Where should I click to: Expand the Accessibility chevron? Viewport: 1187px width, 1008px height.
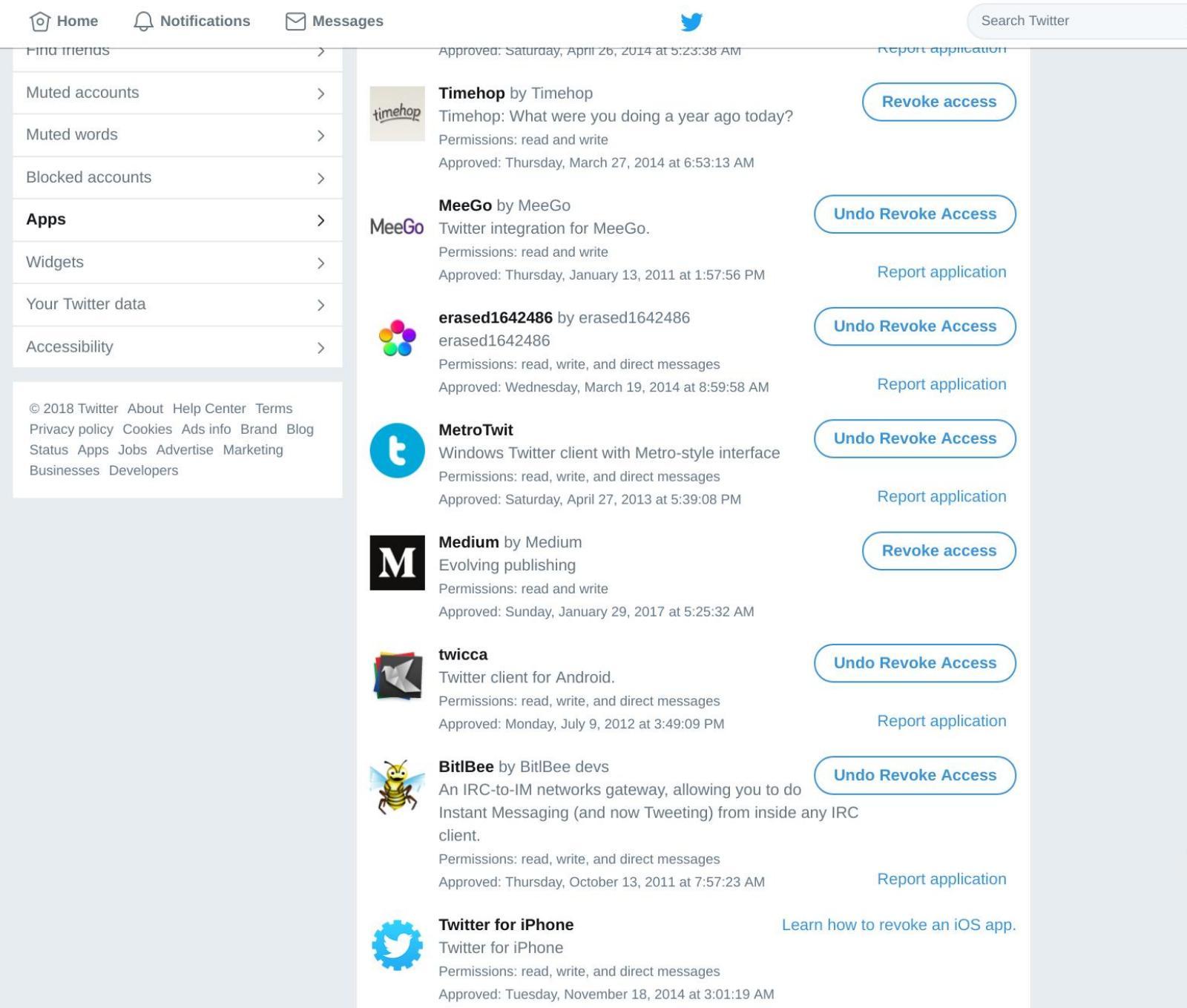coord(320,348)
